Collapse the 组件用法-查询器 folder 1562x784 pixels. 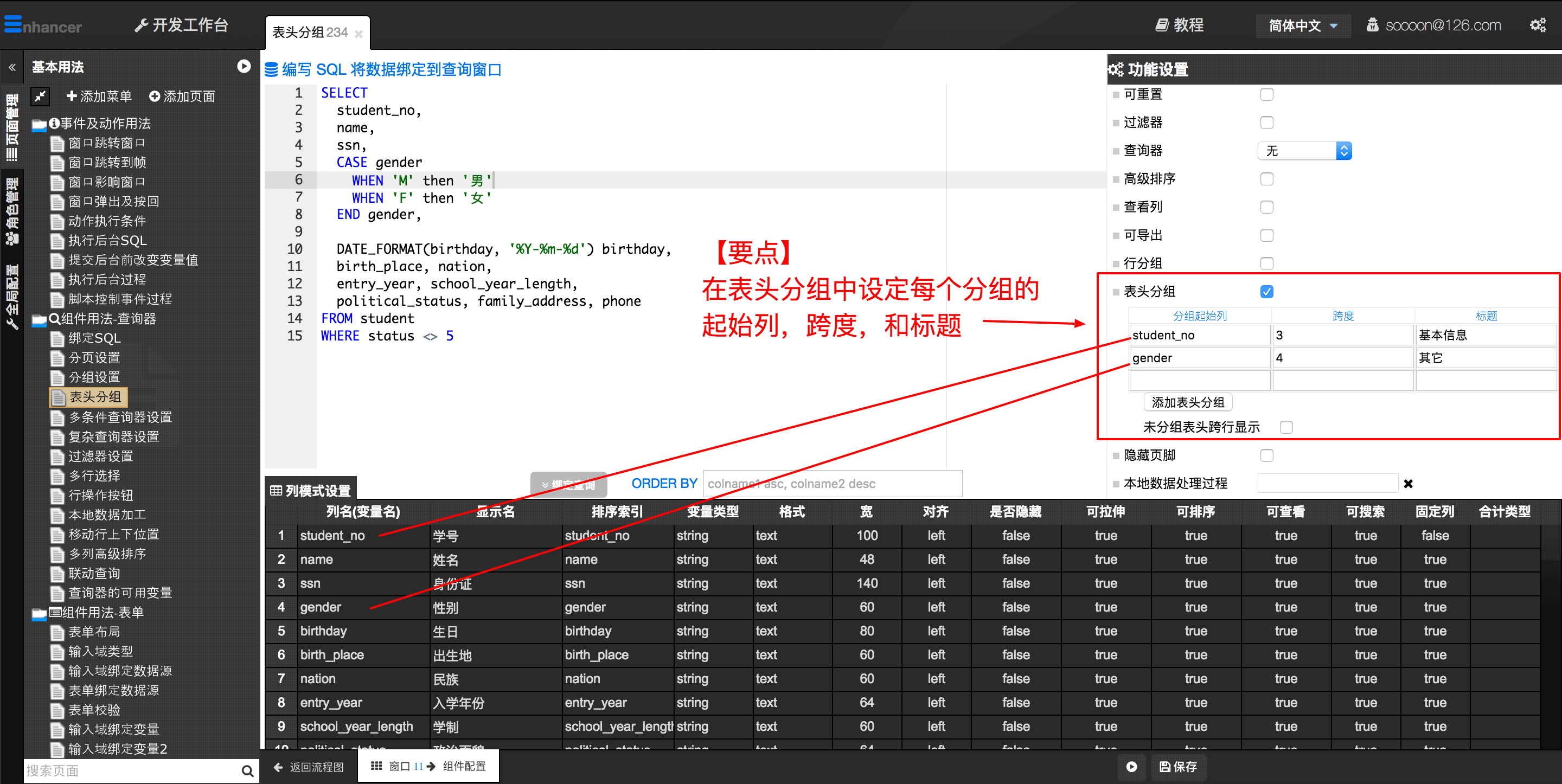pyautogui.click(x=39, y=319)
